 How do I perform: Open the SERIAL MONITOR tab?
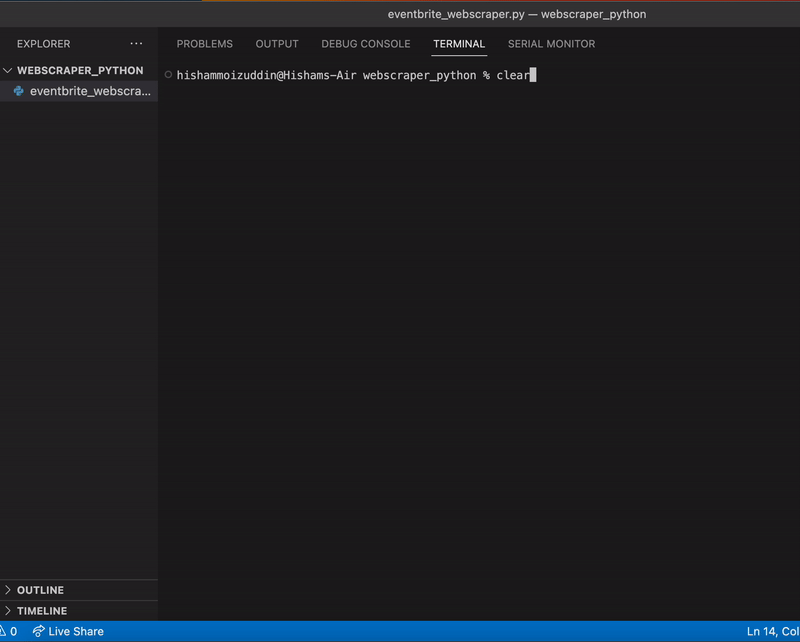pos(549,44)
